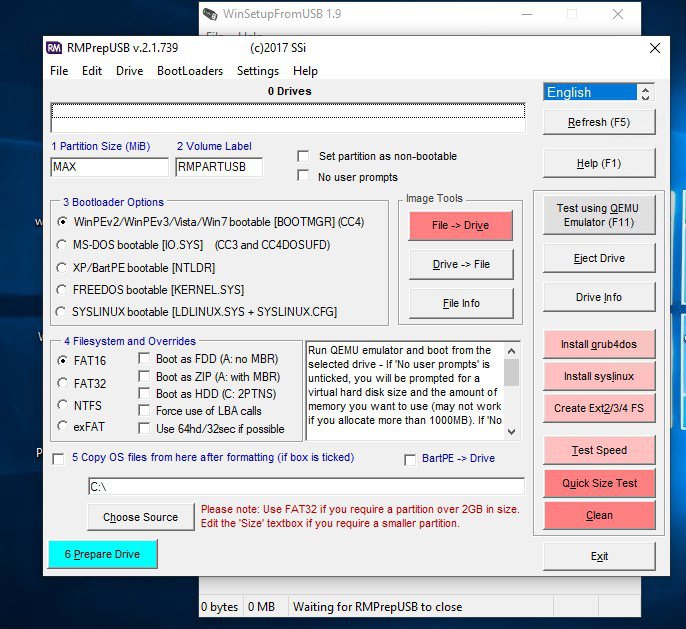The width and height of the screenshot is (686, 629).
Task: Click the C:\ source path field
Action: [x=306, y=486]
